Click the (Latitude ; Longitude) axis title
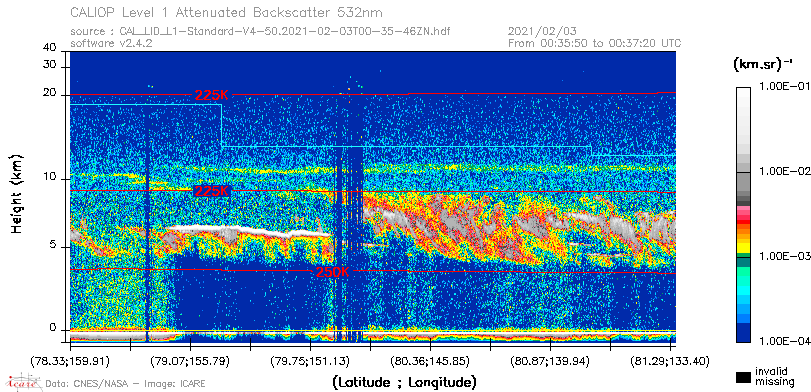The width and height of the screenshot is (811, 392). [x=404, y=383]
